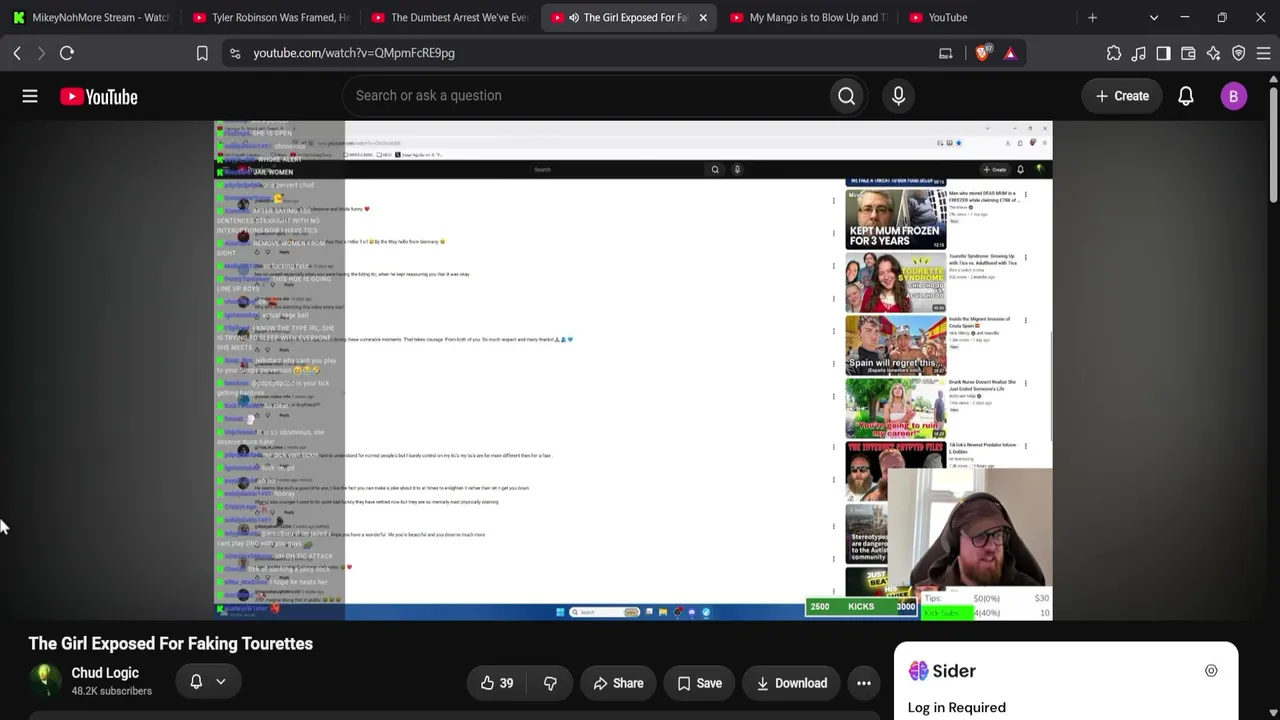
Task: Like the video with 39 likes
Action: pyautogui.click(x=497, y=683)
